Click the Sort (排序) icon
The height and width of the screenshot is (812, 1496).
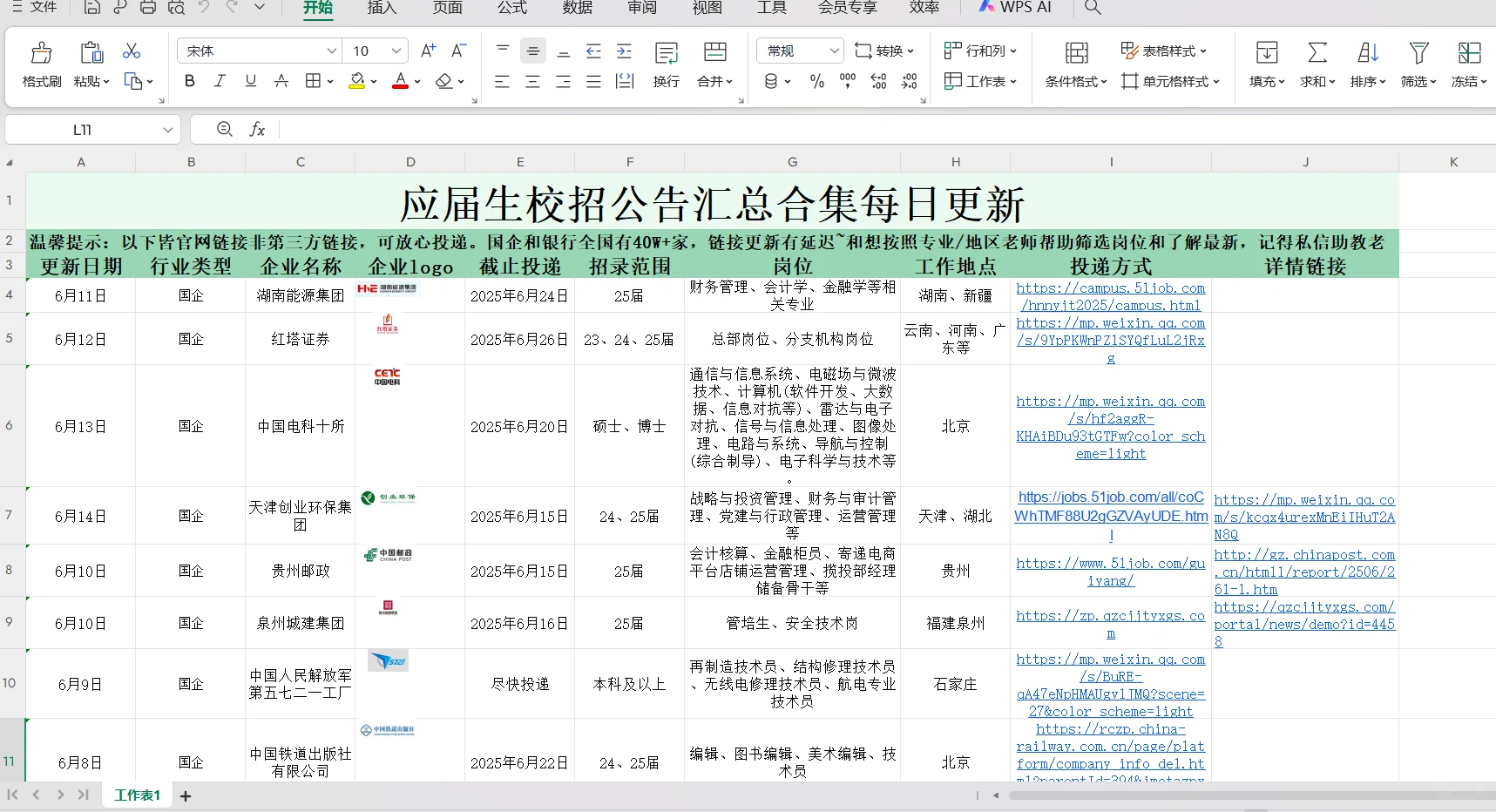tap(1368, 53)
